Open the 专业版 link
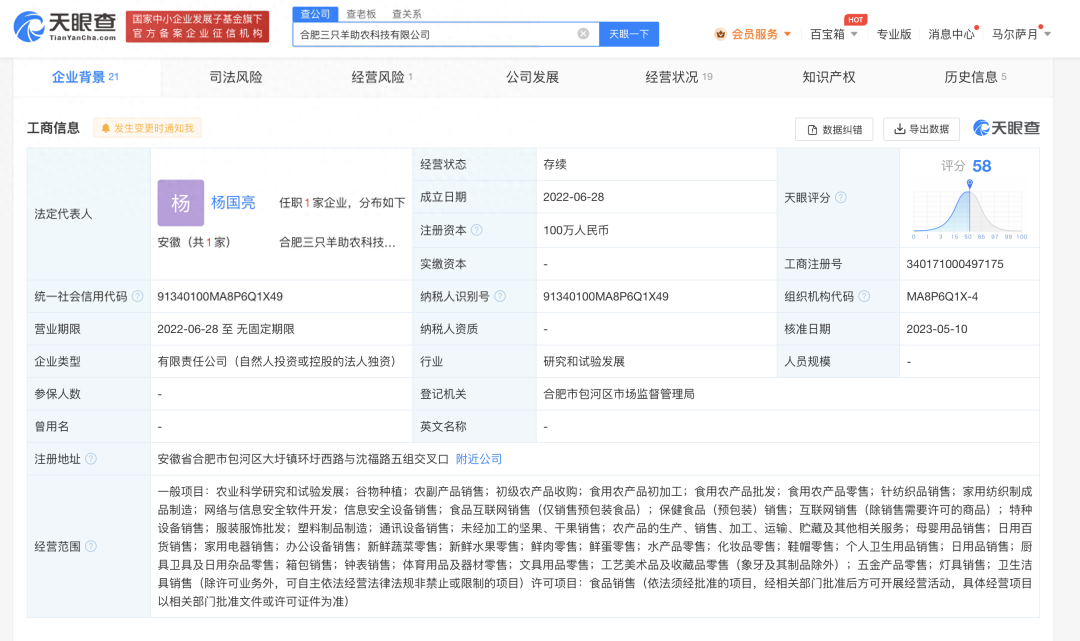 pos(893,34)
